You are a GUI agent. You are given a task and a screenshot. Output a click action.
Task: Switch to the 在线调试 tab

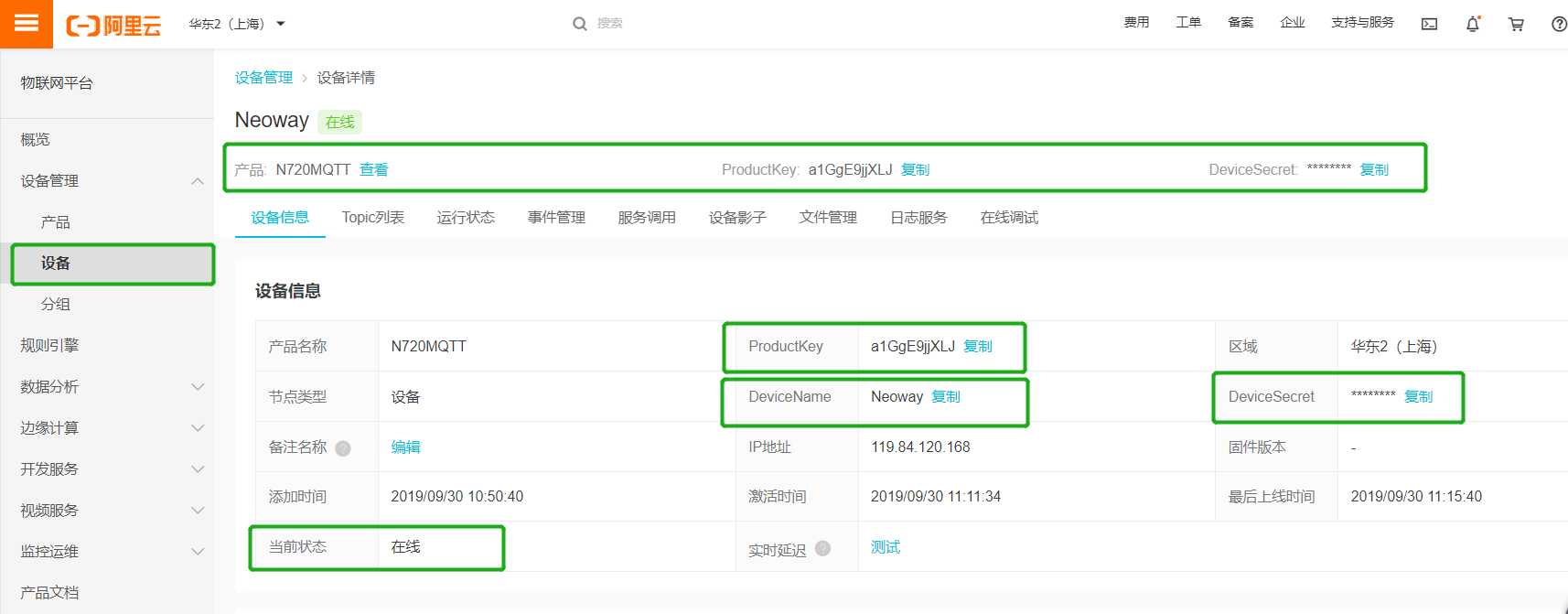tap(1009, 218)
